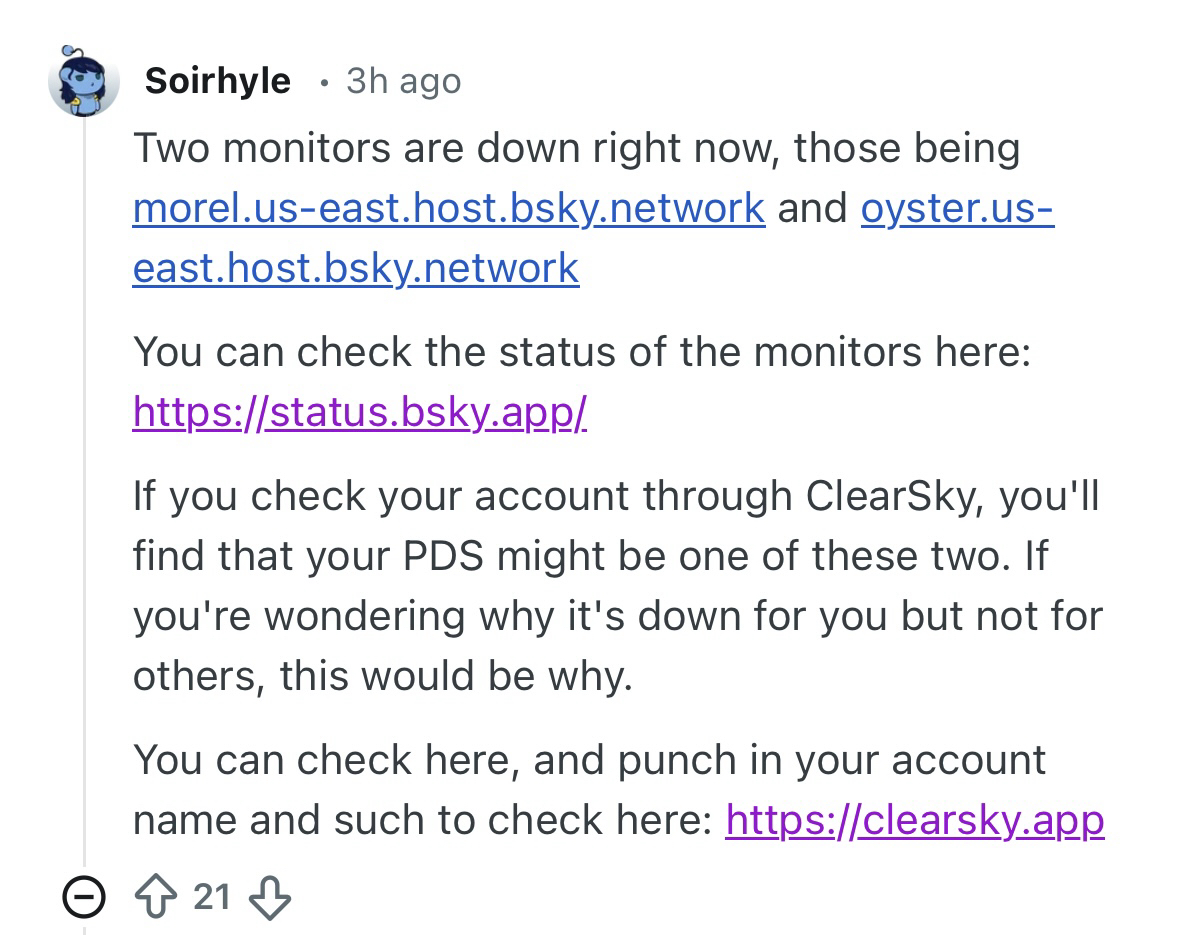This screenshot has width=1179, height=935.
Task: Collapse the comment with the minus circle
Action: click(x=84, y=899)
